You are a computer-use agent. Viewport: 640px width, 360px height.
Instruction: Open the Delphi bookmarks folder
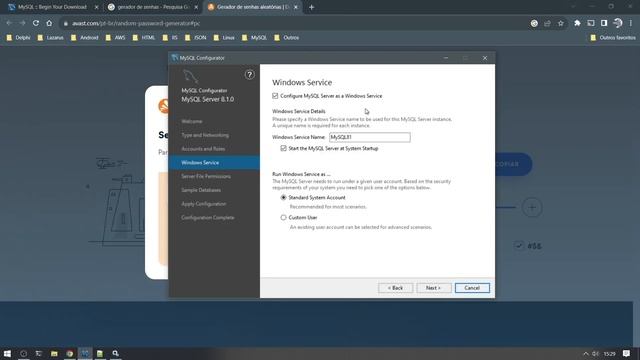pyautogui.click(x=18, y=38)
